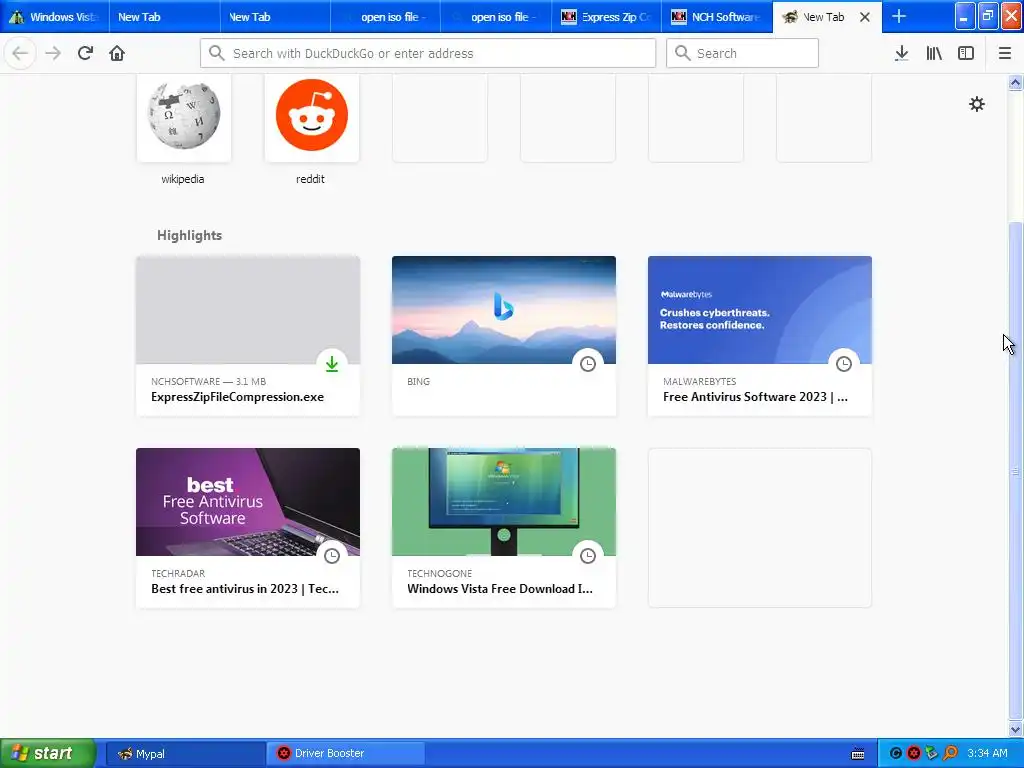Viewport: 1024px width, 768px height.
Task: Click the magnifier icon in the address bar
Action: [217, 53]
